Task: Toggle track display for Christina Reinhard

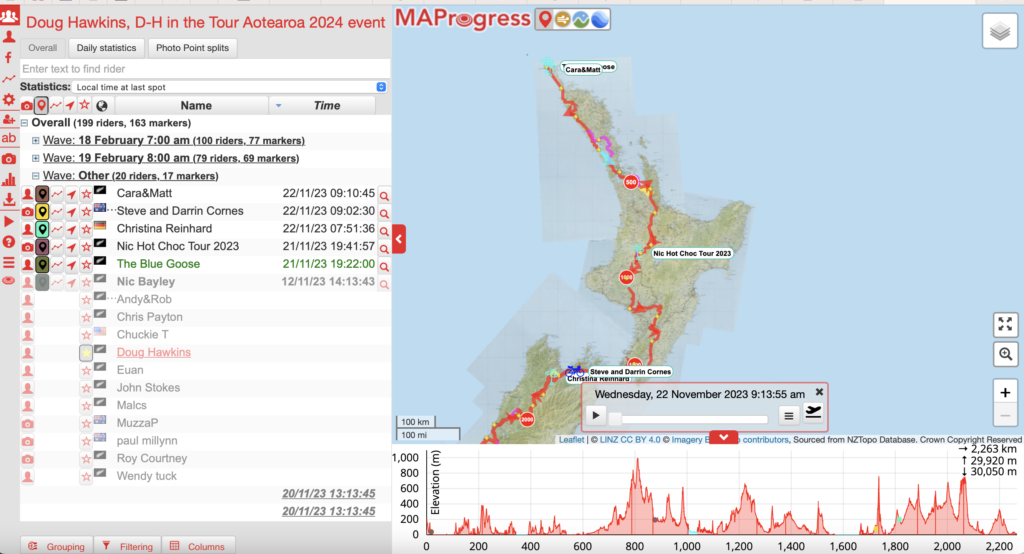Action: (x=57, y=229)
